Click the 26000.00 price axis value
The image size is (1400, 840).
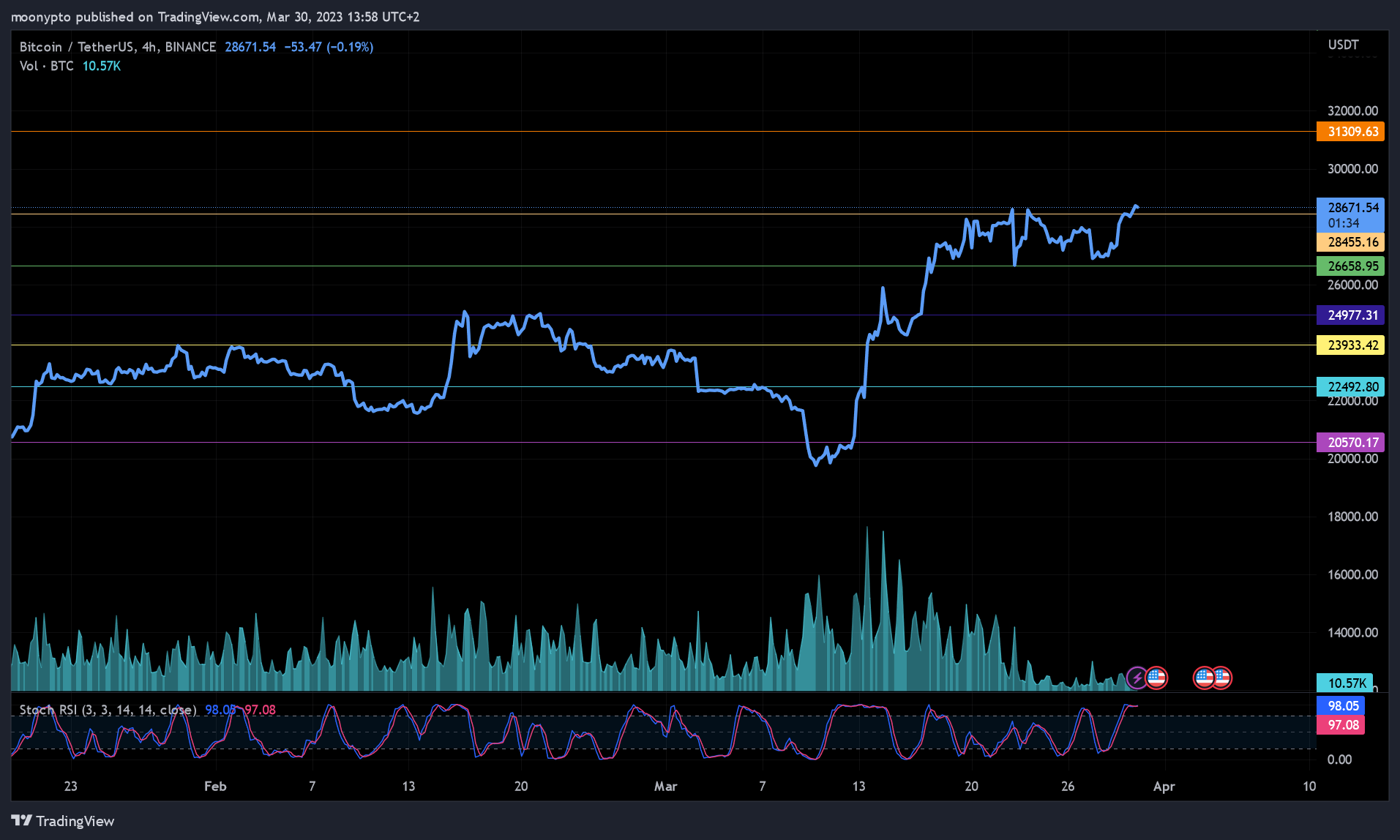(x=1353, y=285)
